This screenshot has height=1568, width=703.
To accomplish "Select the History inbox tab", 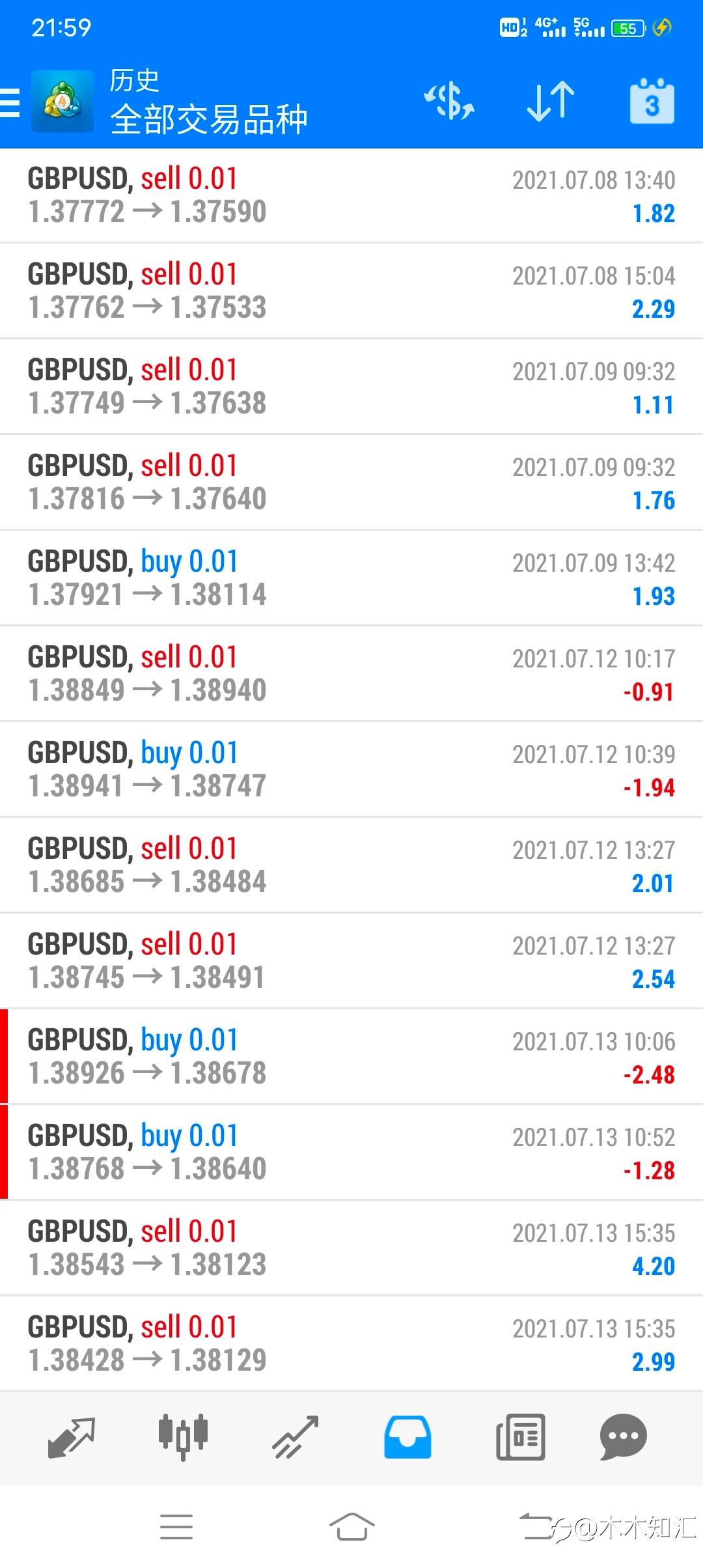I will pos(407,1438).
